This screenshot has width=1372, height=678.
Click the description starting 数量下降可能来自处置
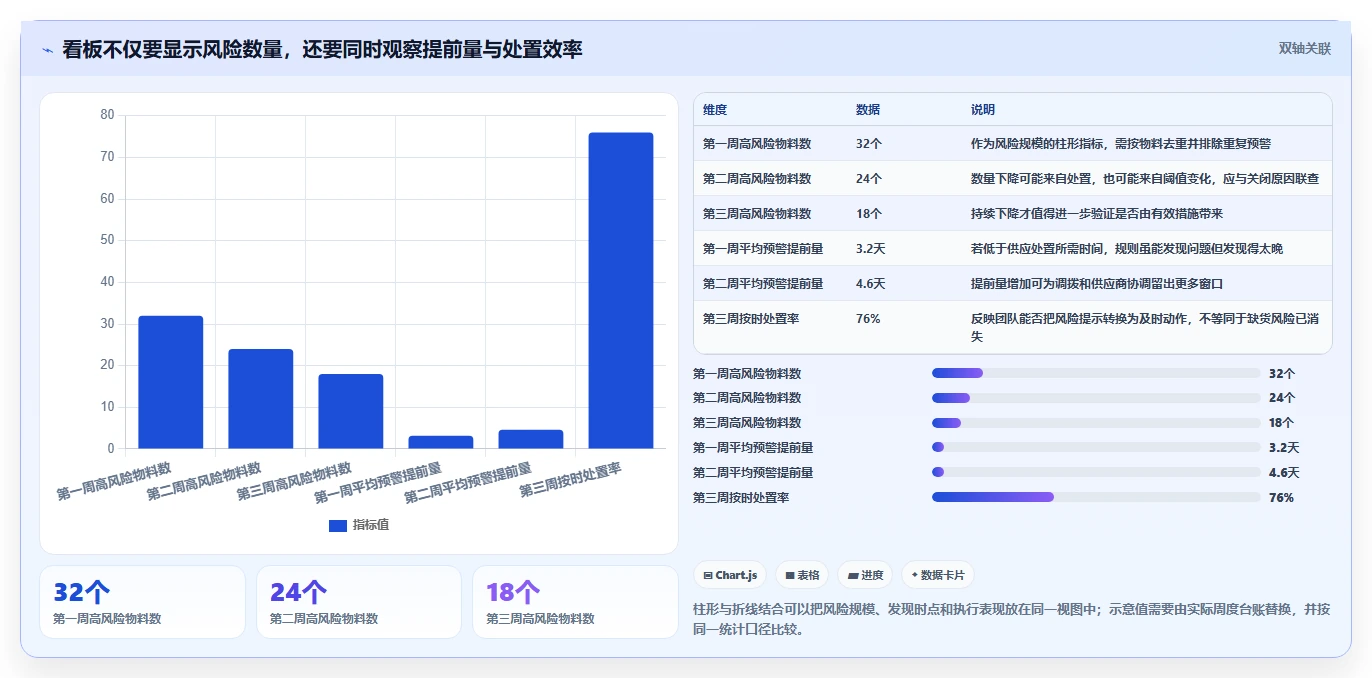(1145, 179)
